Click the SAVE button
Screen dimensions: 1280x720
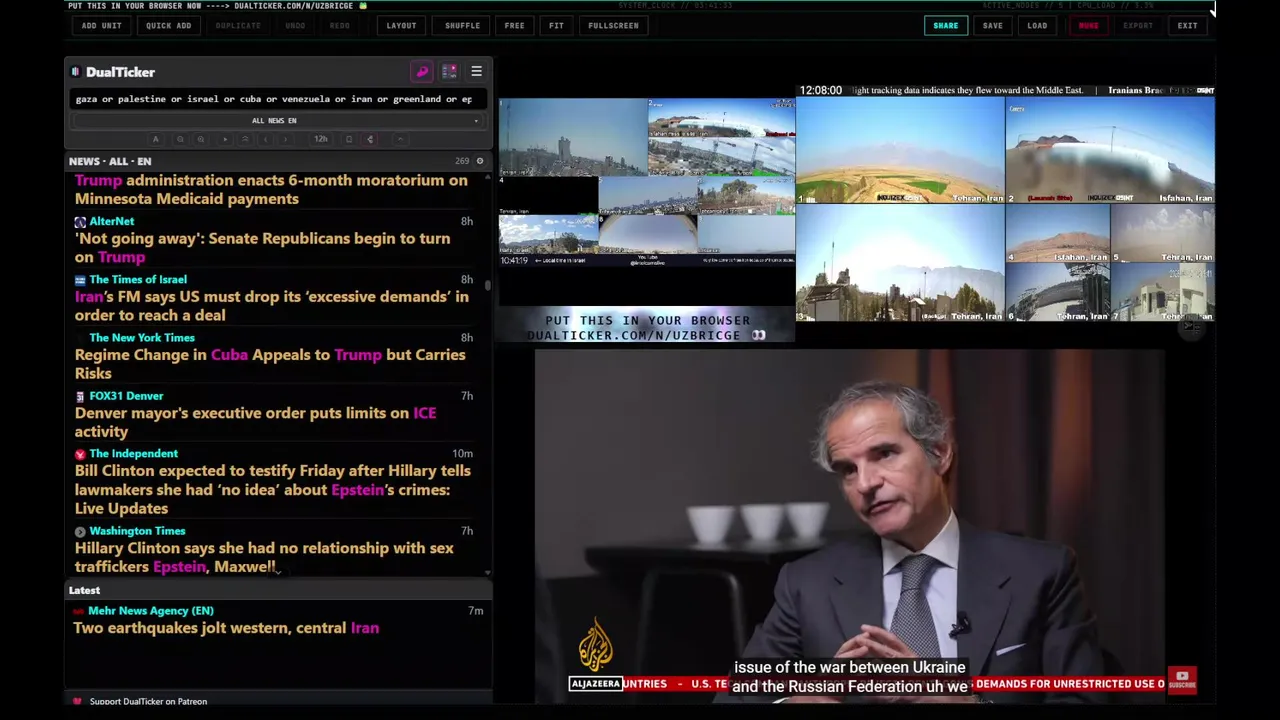point(992,25)
